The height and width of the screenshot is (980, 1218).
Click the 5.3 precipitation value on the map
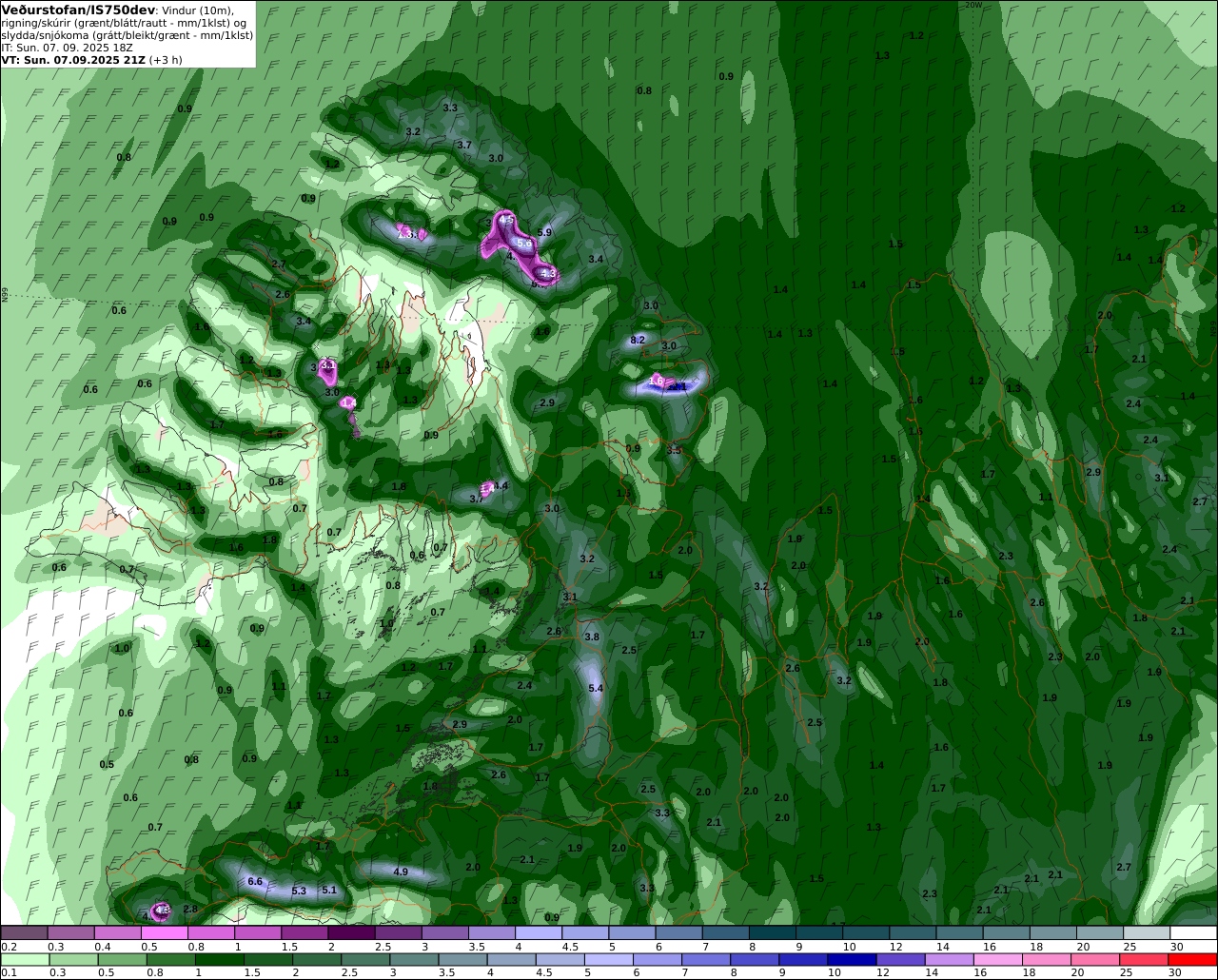(299, 891)
